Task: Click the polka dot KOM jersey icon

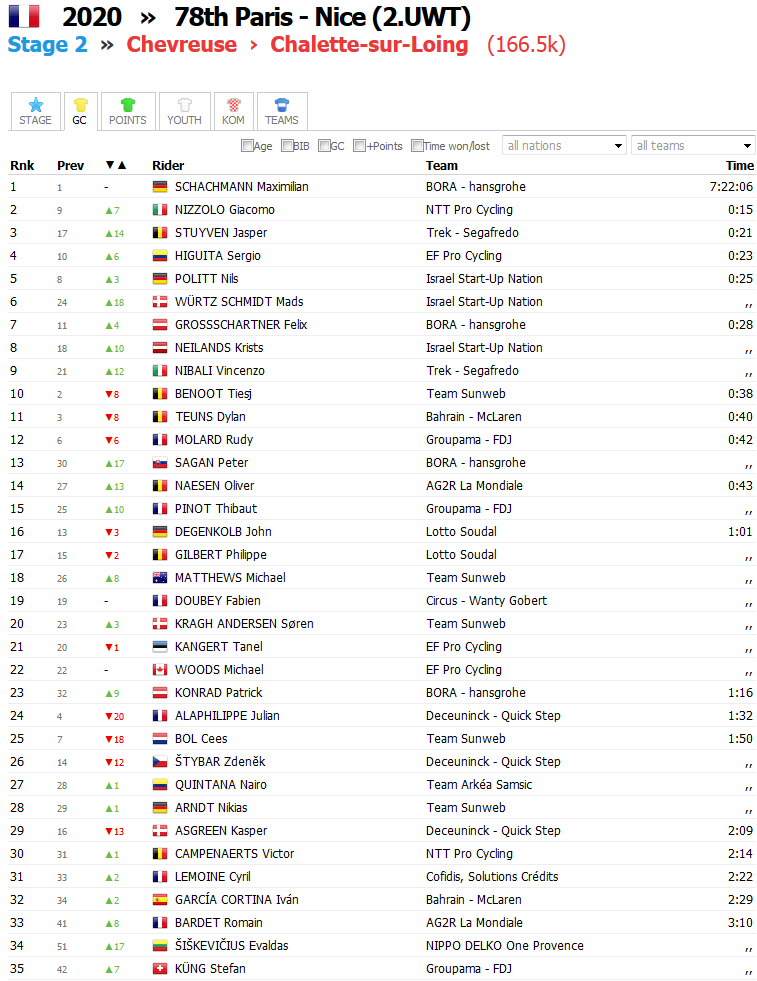Action: (233, 104)
